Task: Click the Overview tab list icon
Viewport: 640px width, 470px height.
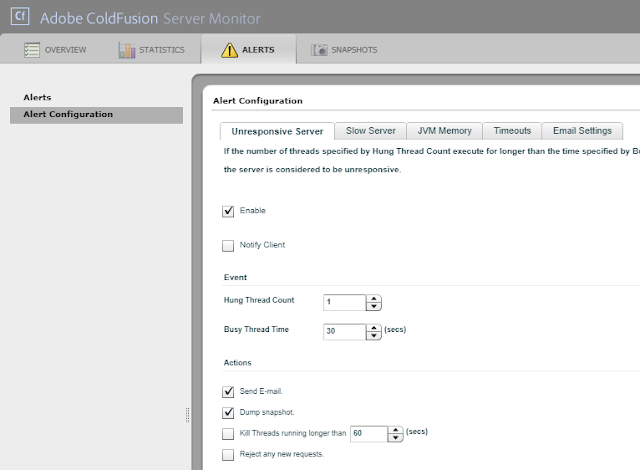Action: pos(31,50)
